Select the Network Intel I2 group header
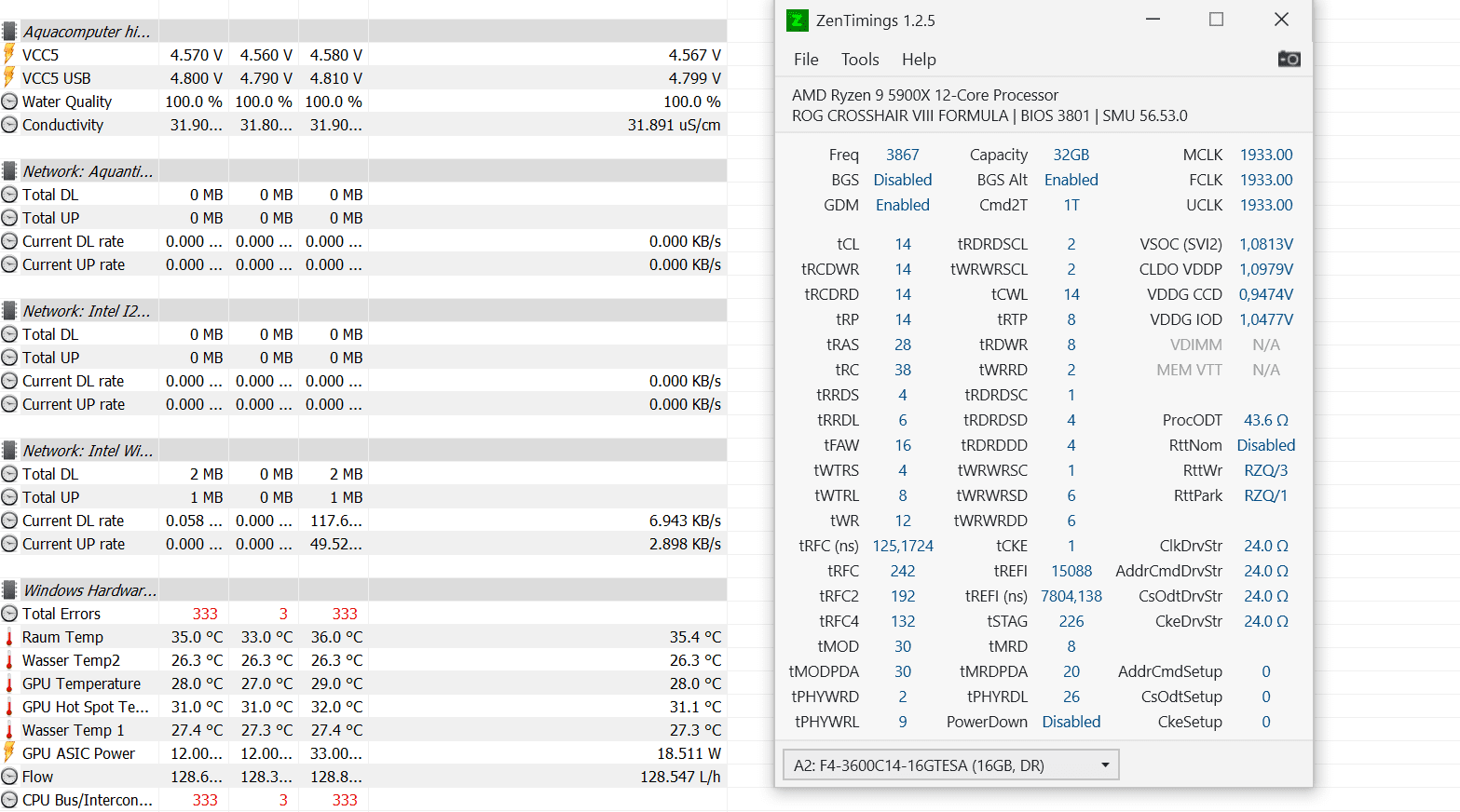The width and height of the screenshot is (1460, 812). (363, 311)
